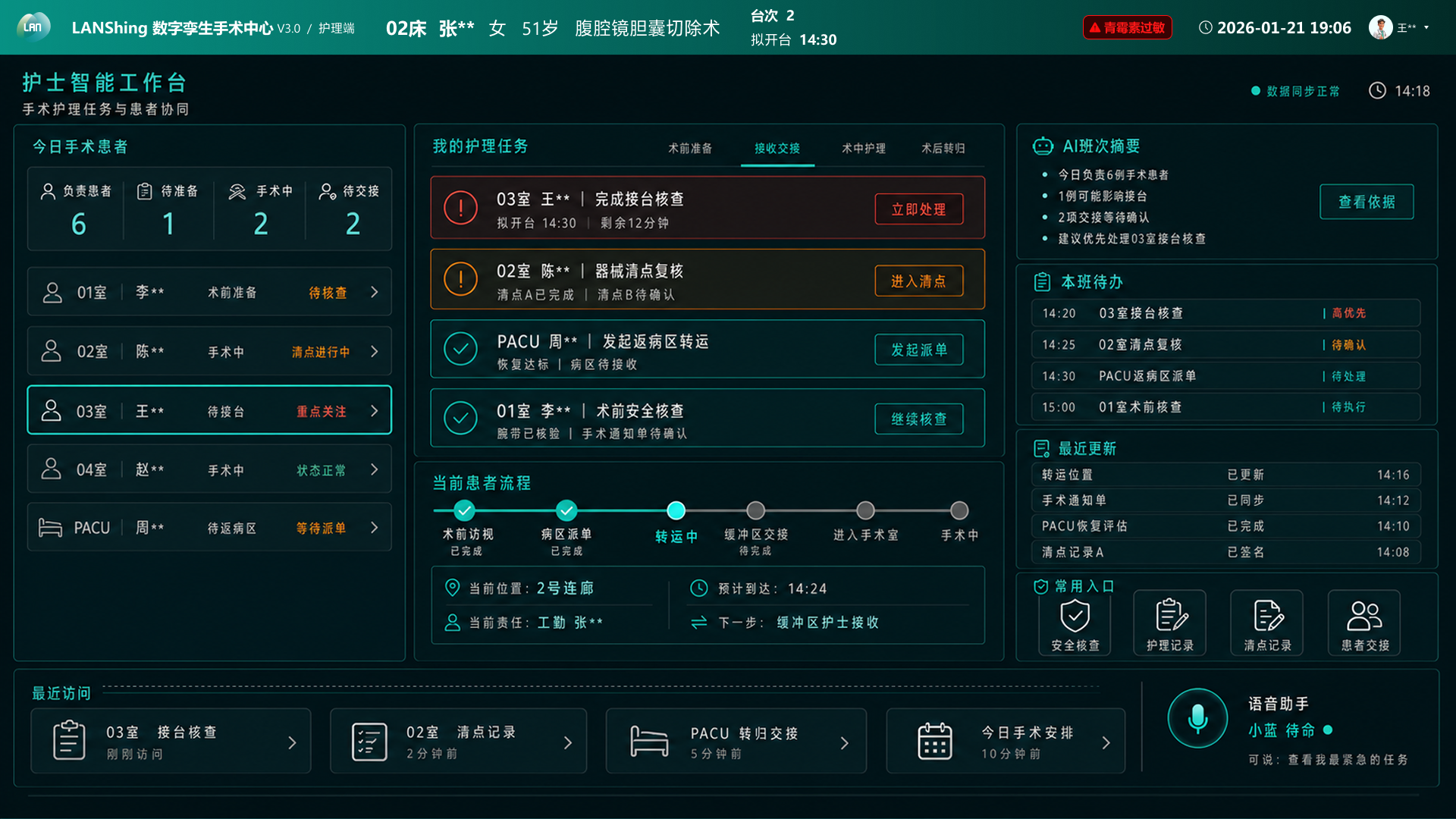
Task: Click the 发起派单 button
Action: [918, 350]
